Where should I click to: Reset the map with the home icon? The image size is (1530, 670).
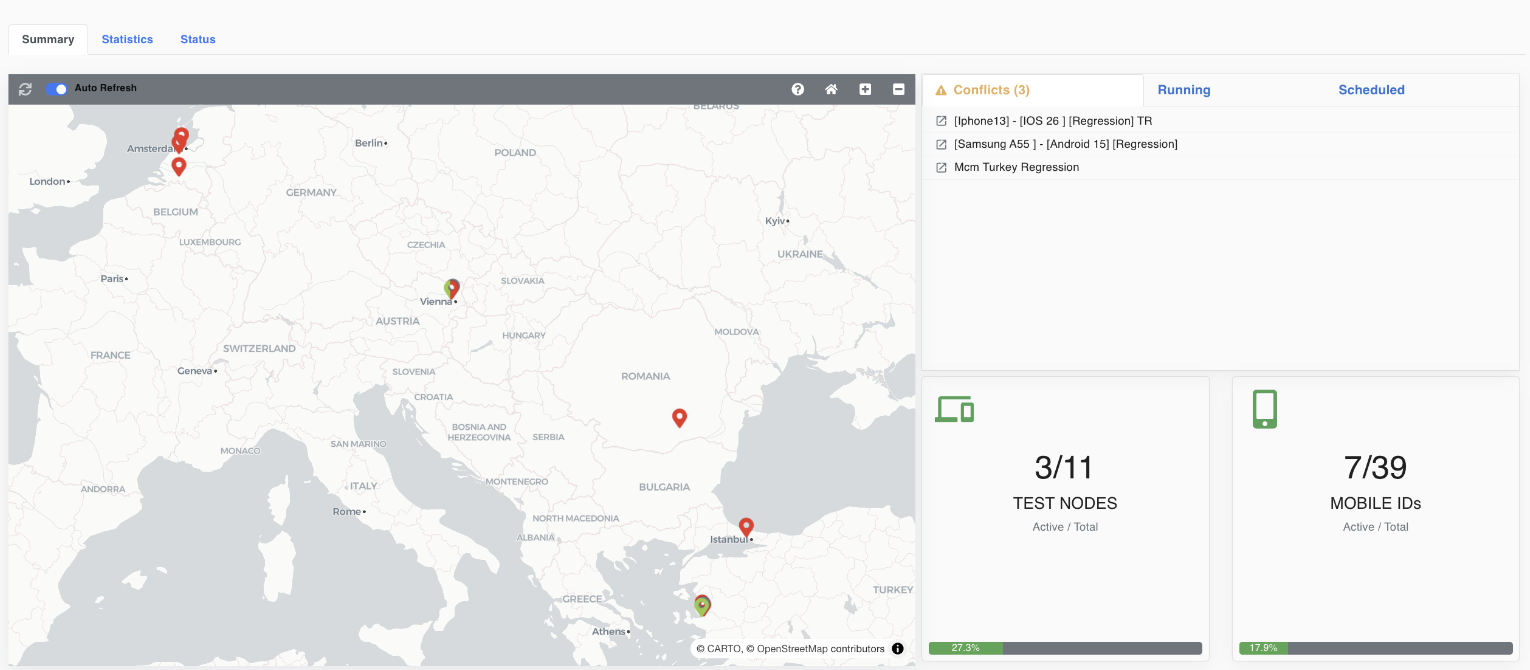831,89
